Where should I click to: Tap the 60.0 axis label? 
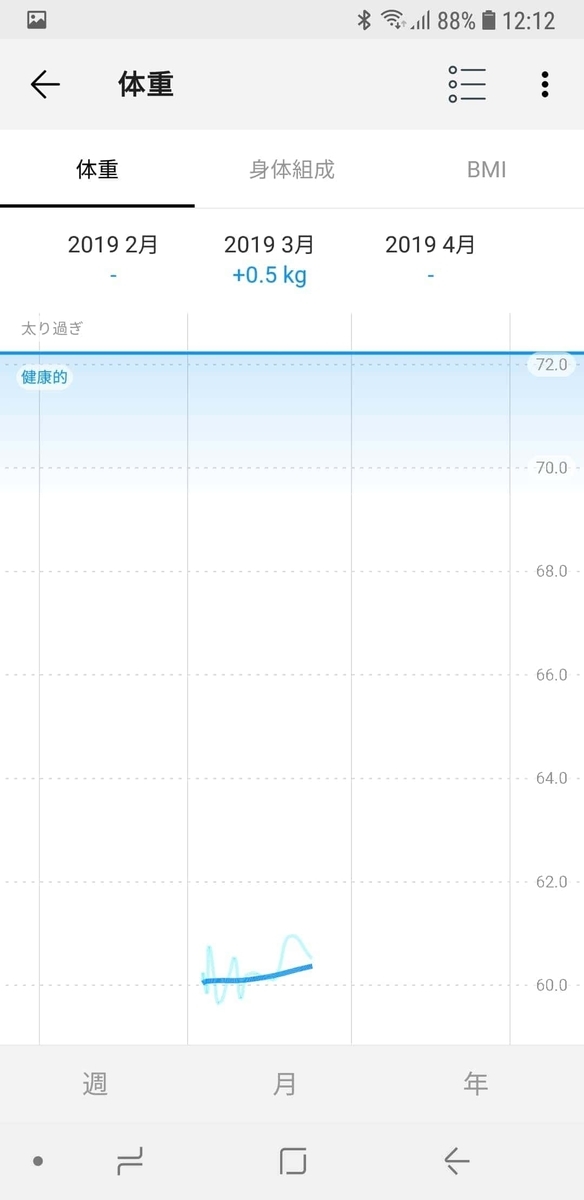click(551, 985)
